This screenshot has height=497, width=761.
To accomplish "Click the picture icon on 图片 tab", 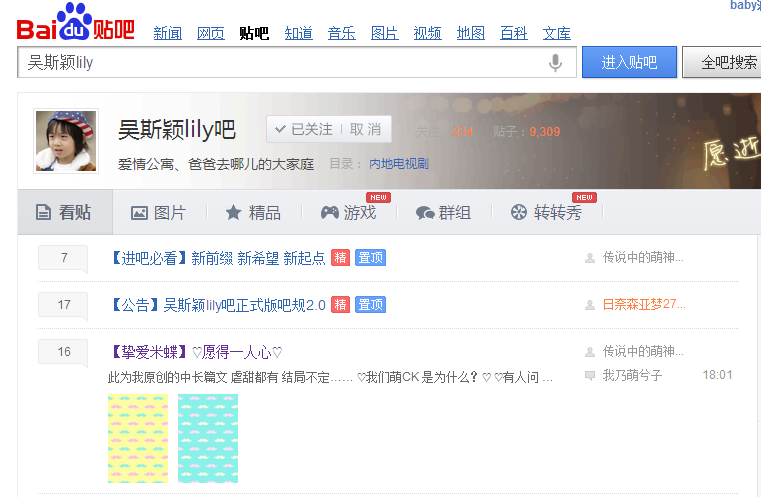I will tap(139, 213).
